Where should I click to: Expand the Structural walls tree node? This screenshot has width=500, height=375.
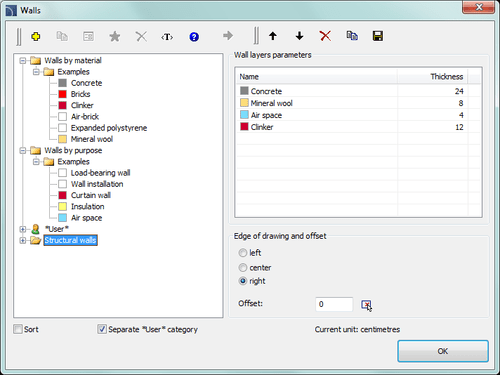(23, 240)
